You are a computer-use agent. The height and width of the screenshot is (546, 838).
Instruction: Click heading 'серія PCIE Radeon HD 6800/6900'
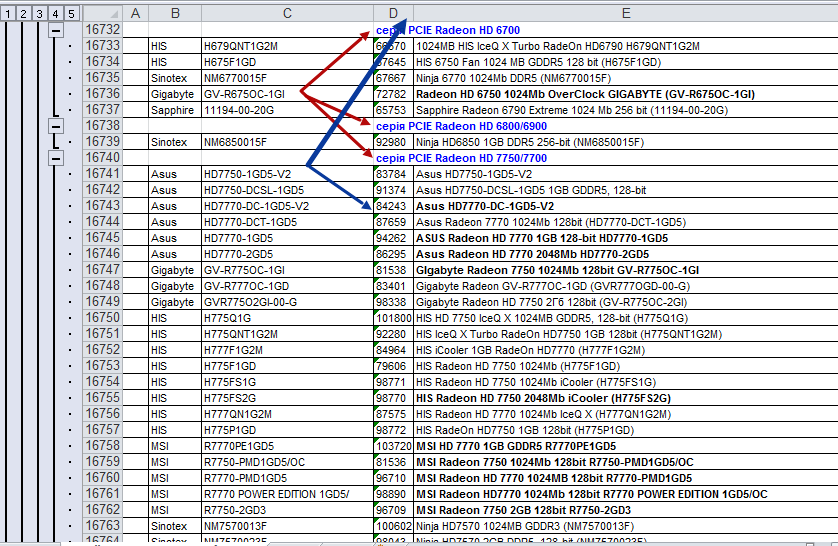click(461, 126)
